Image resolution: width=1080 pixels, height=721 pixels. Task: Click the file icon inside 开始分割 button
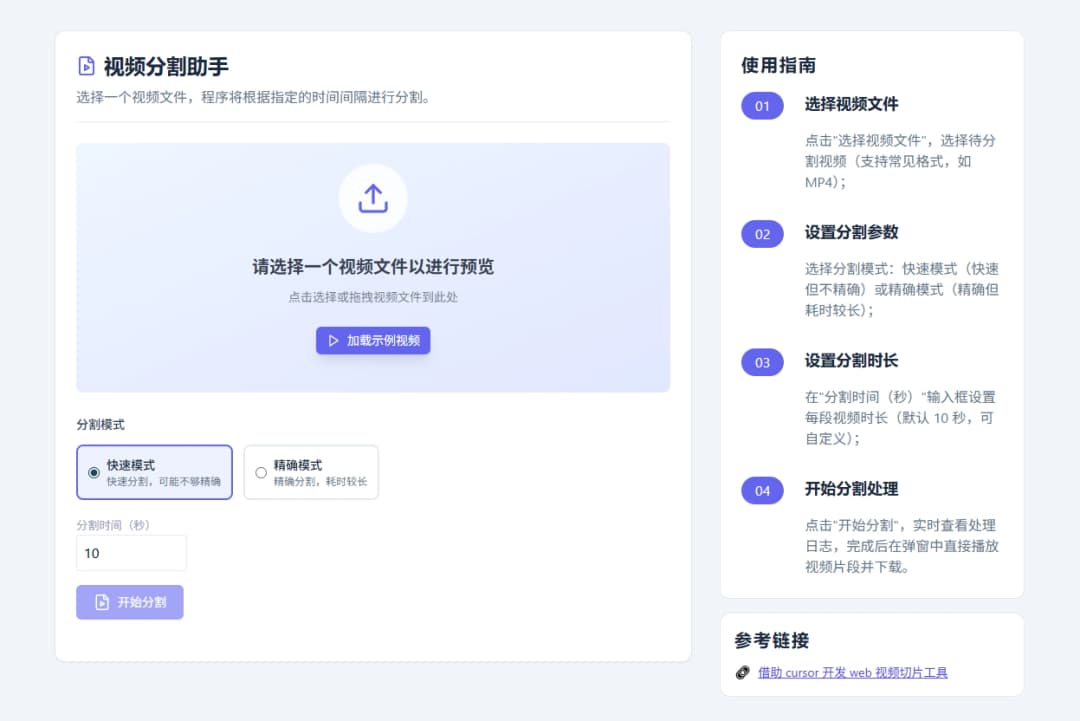pyautogui.click(x=103, y=602)
